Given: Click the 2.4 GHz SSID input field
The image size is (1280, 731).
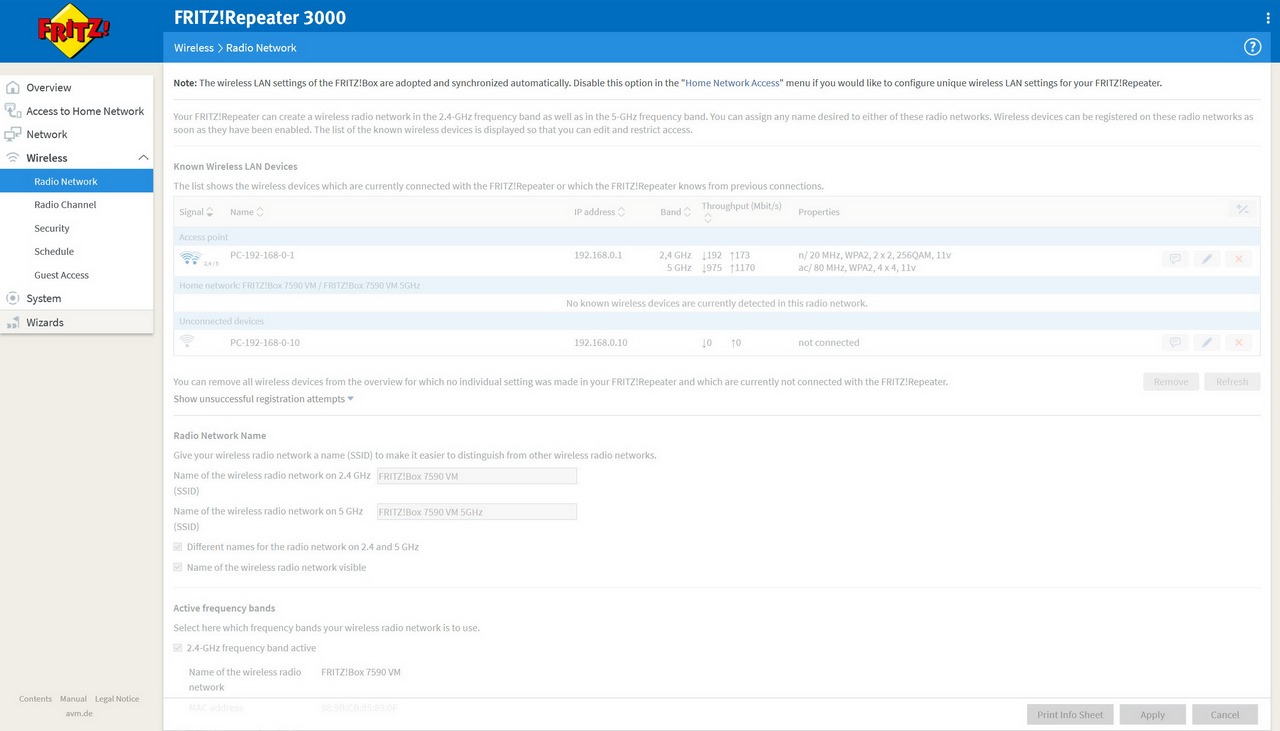Looking at the screenshot, I should [x=476, y=476].
